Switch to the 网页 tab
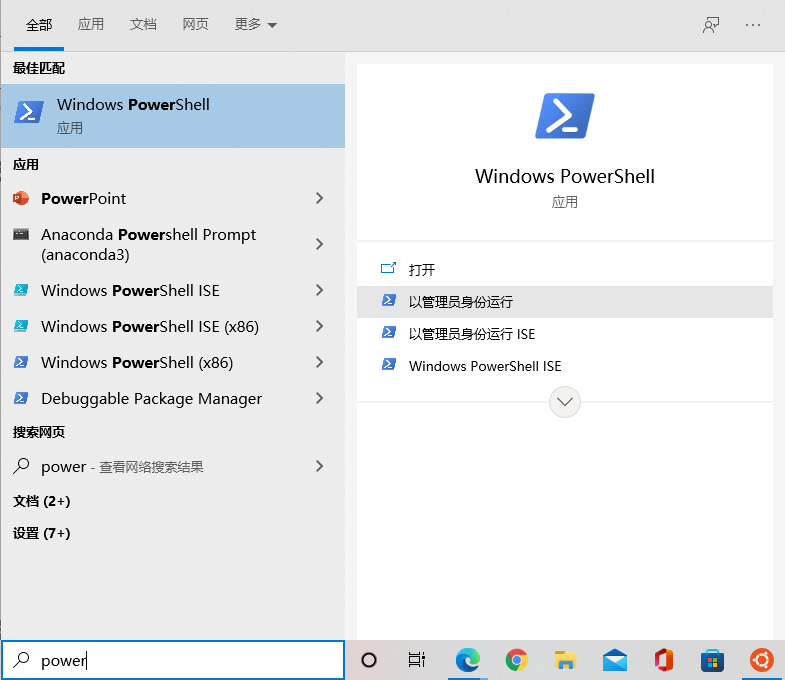 195,25
